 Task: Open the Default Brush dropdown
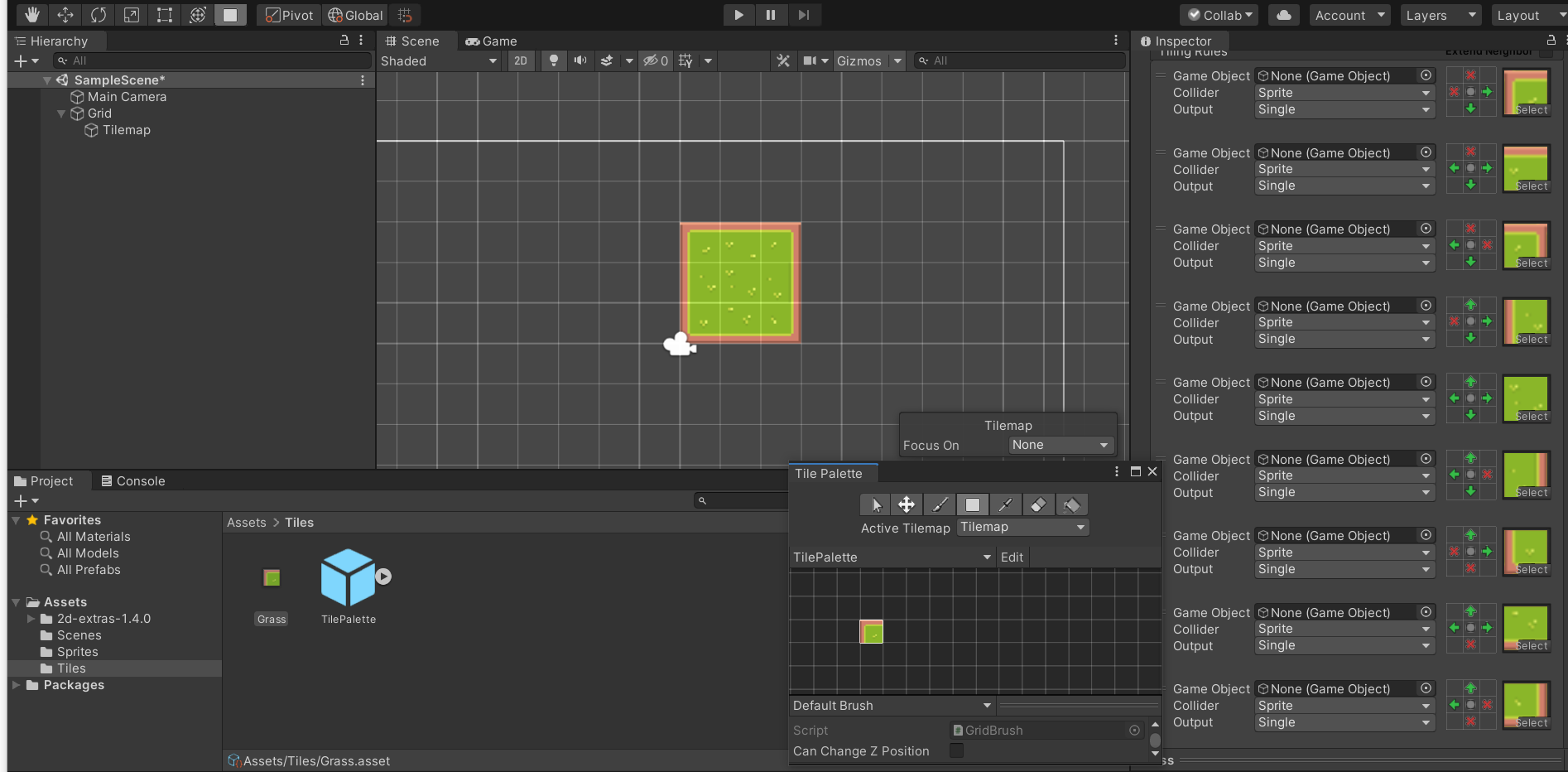[892, 706]
